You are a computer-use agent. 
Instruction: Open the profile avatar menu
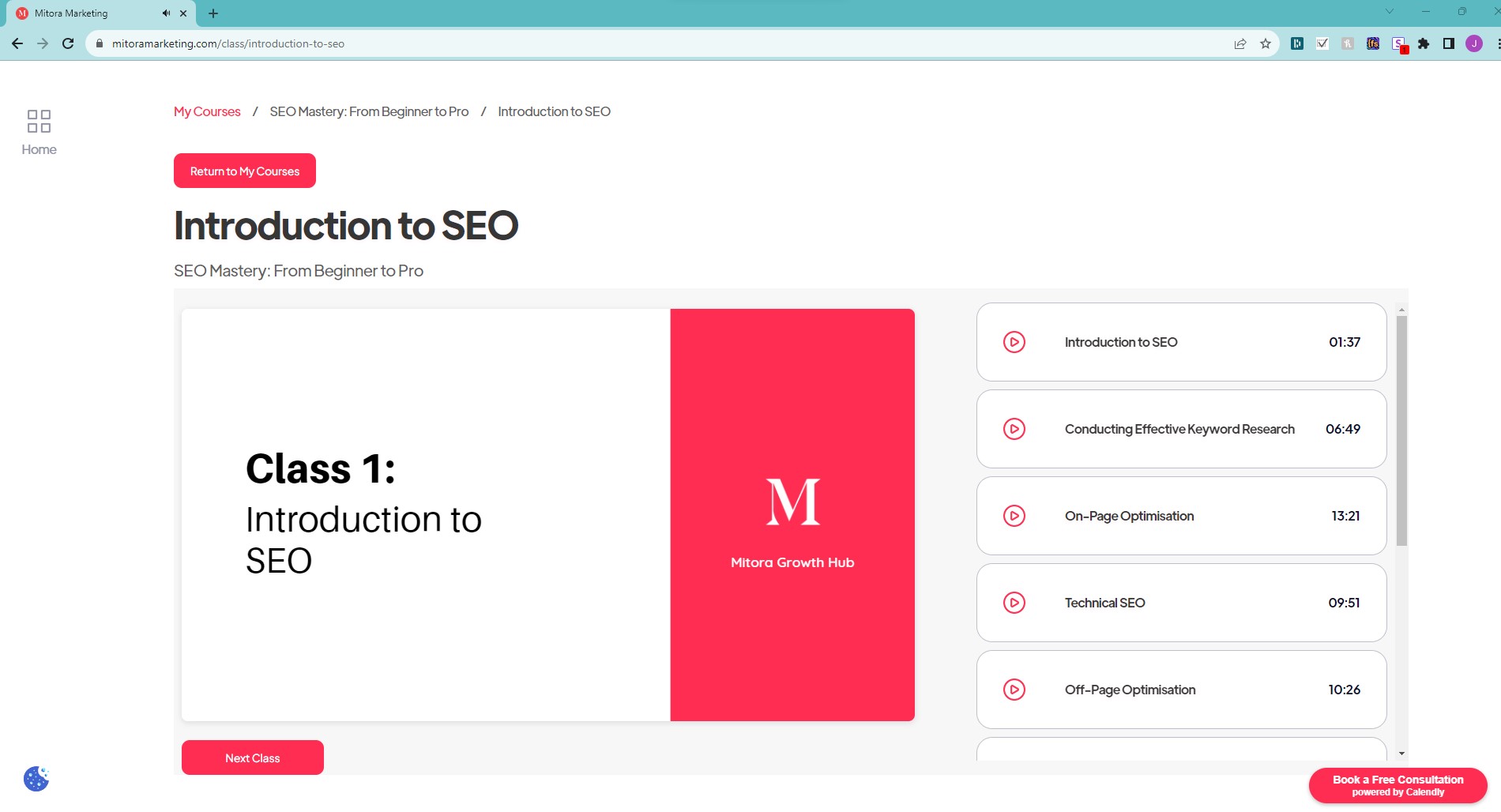coord(1474,43)
